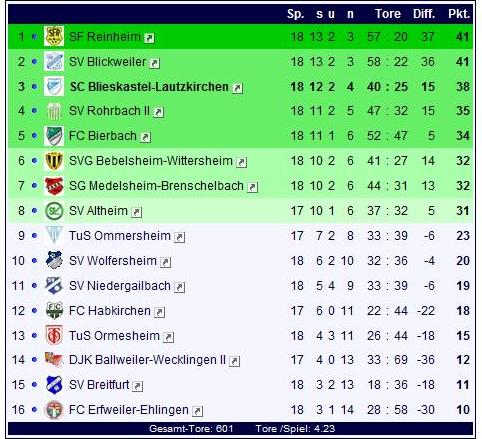Click the SG Medelsheim-Brenschelbach red logo
This screenshot has width=482, height=439.
(x=54, y=186)
